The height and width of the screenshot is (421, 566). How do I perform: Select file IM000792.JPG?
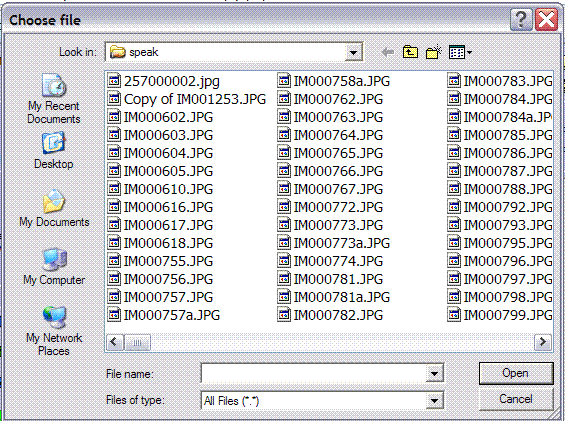click(500, 207)
